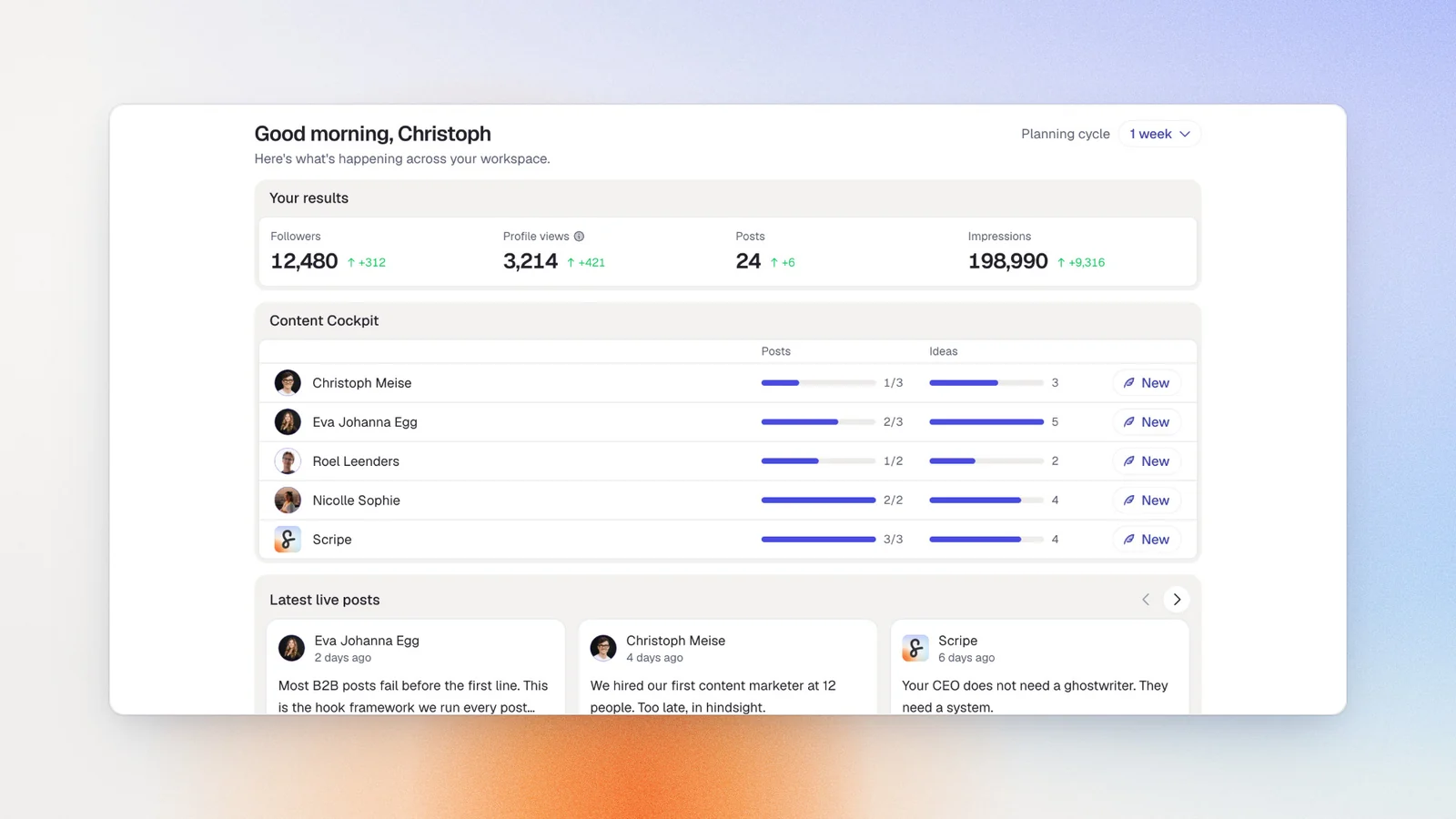The width and height of the screenshot is (1456, 819).
Task: Click the Scripe logo on latest post card
Action: (x=915, y=648)
